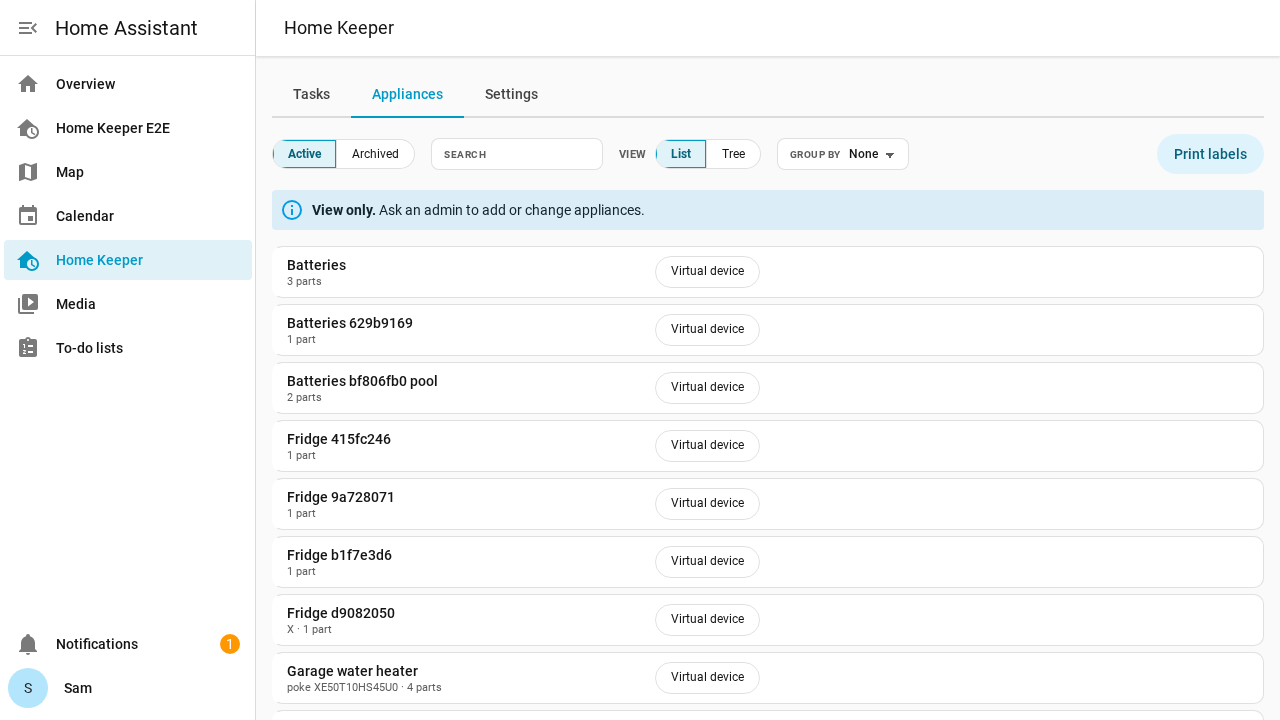
Task: Click the Map icon in sidebar
Action: pyautogui.click(x=28, y=172)
